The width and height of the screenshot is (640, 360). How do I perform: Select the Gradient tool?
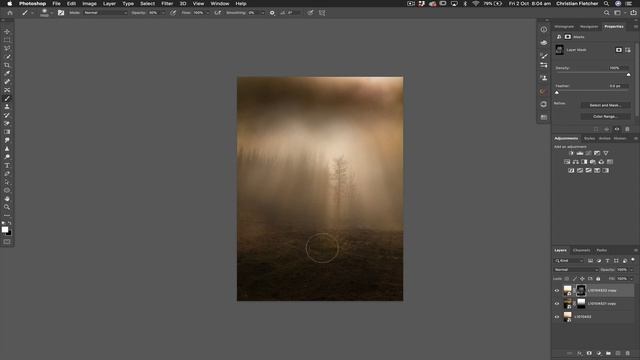click(x=7, y=132)
